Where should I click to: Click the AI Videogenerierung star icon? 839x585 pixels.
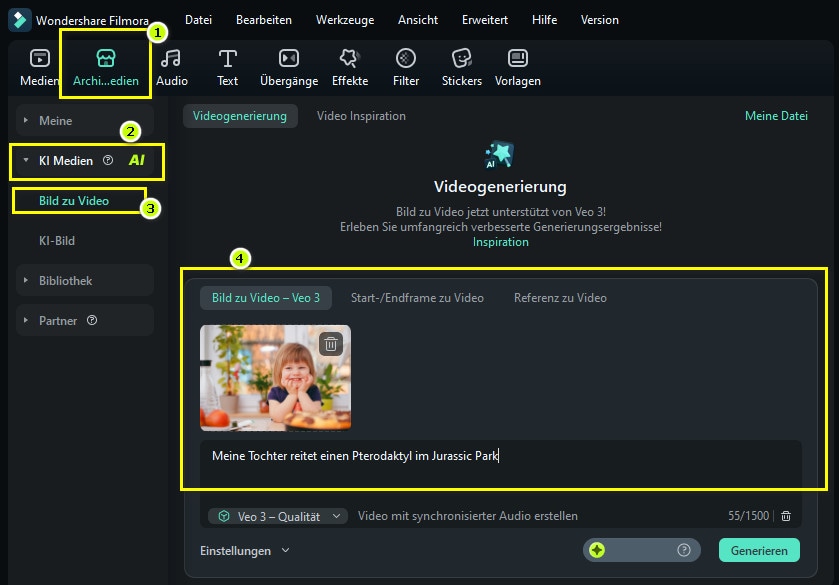click(500, 155)
